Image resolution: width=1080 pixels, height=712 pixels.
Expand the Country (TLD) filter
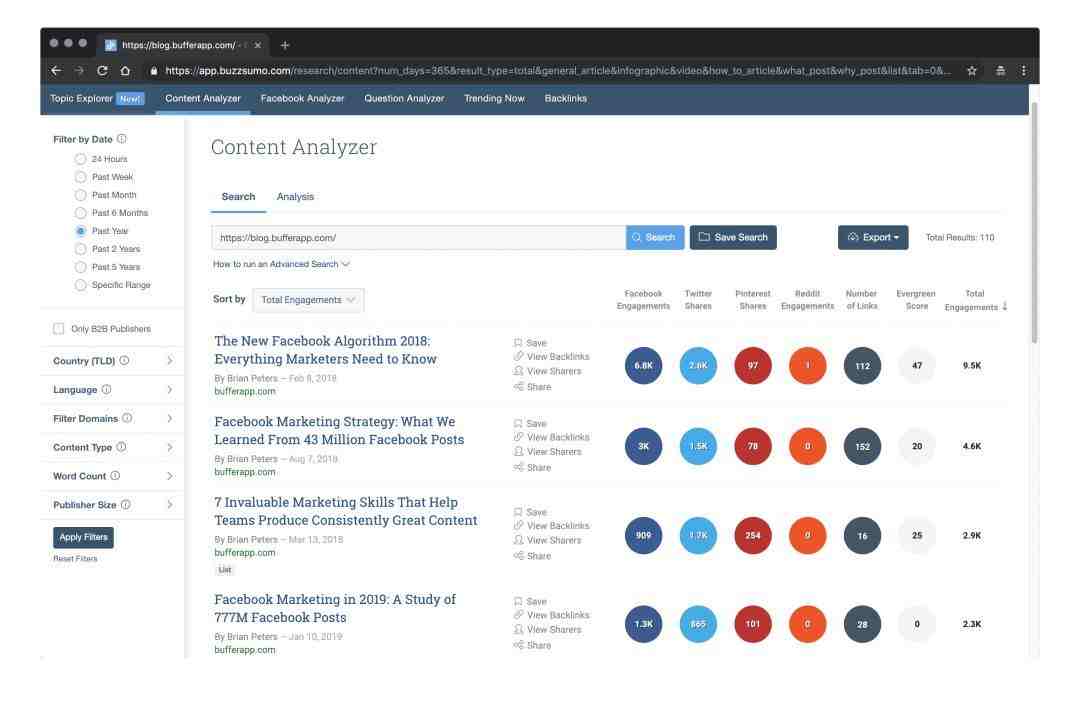tap(113, 361)
